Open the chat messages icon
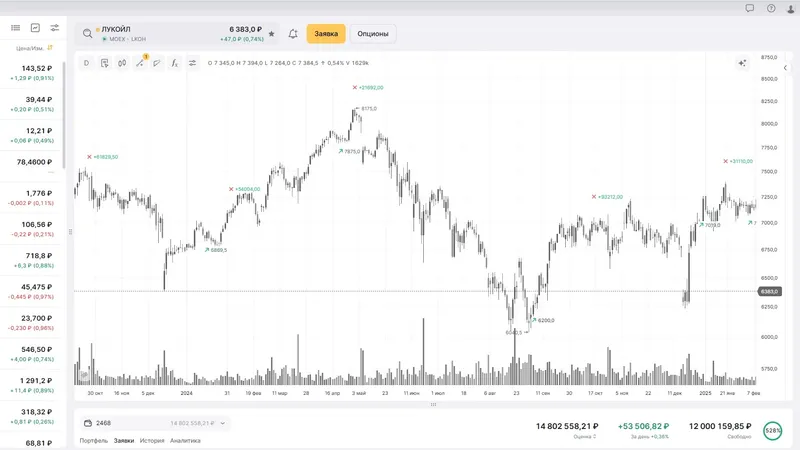Screen dimensions: 800x450 [750, 8]
